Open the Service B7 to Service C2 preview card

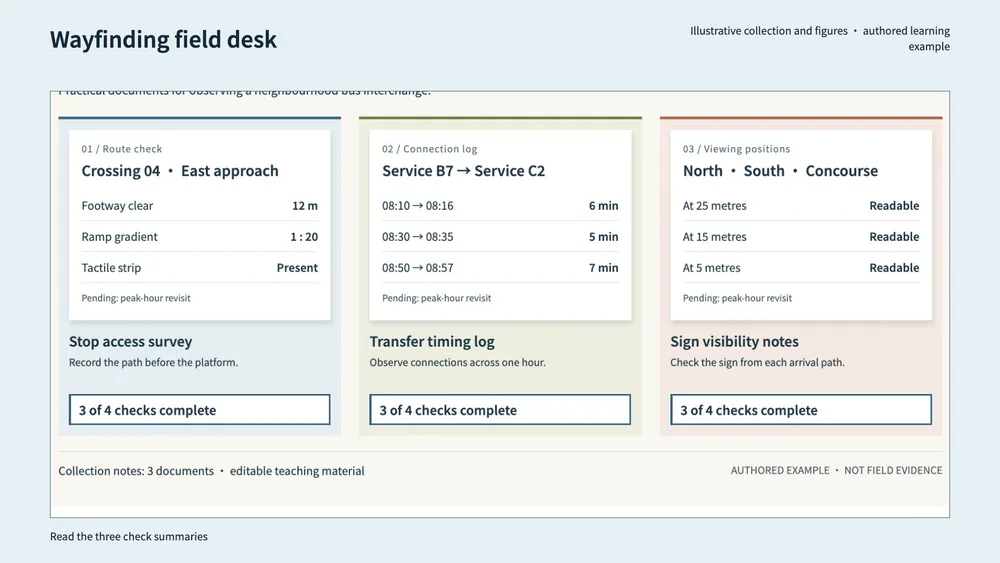500,225
